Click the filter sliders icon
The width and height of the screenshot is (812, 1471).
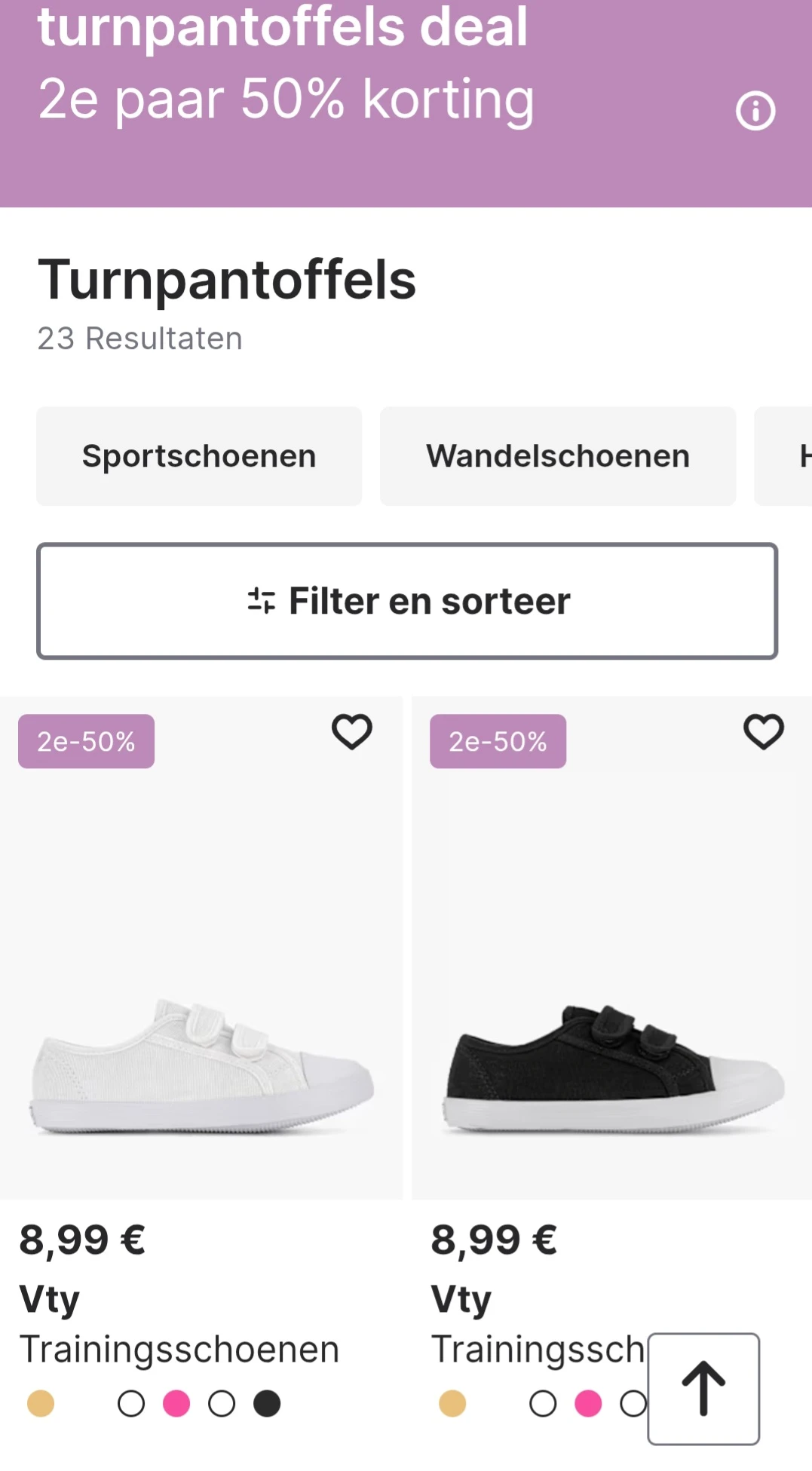tap(262, 601)
